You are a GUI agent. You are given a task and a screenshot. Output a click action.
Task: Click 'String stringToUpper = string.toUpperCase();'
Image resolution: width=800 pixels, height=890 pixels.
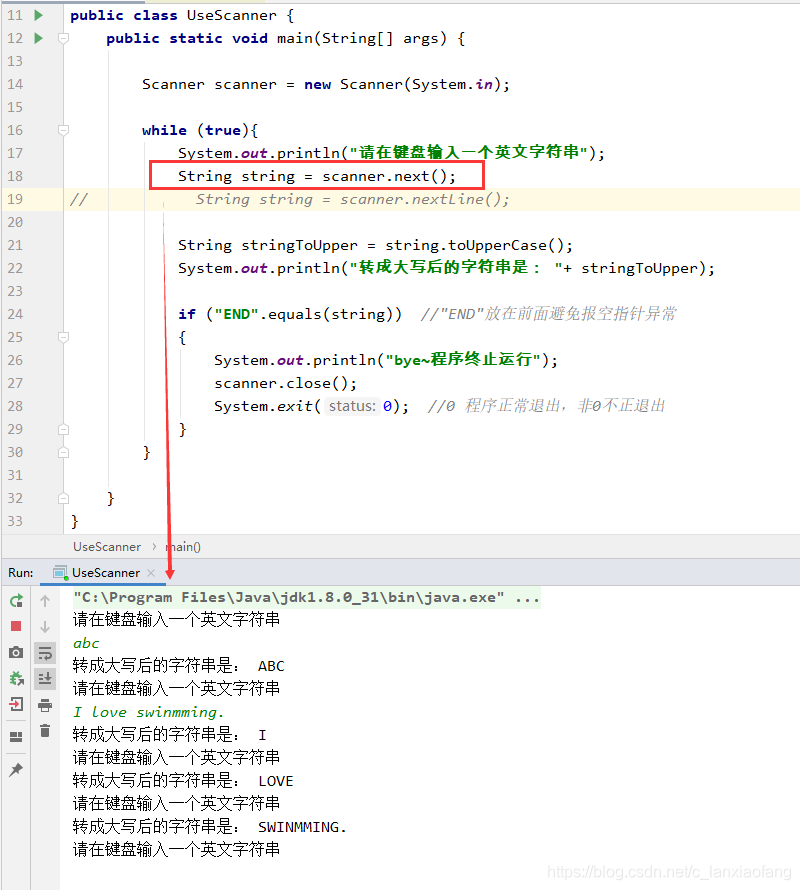click(x=375, y=245)
